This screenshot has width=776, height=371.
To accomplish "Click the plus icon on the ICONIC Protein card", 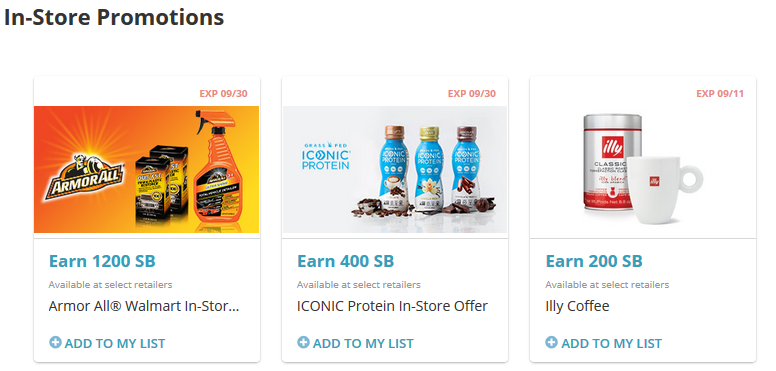I will click(303, 342).
